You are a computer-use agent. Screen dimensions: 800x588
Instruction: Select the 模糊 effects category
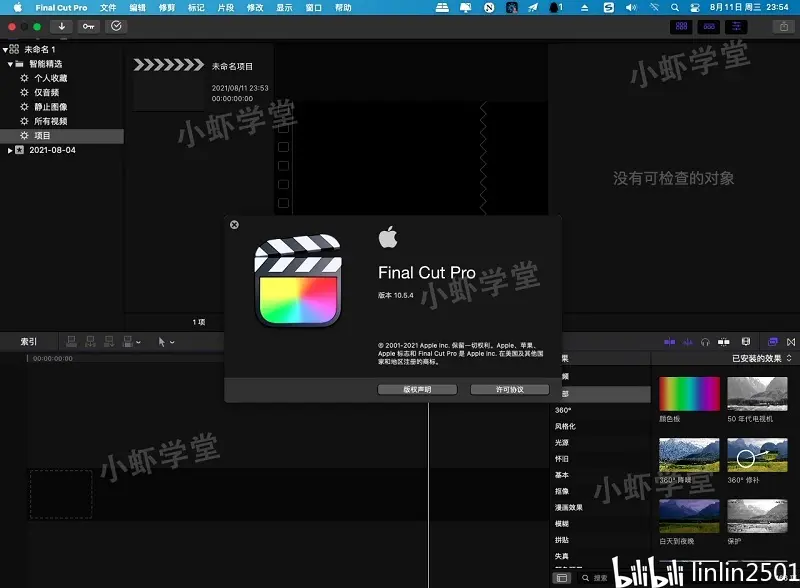561,524
